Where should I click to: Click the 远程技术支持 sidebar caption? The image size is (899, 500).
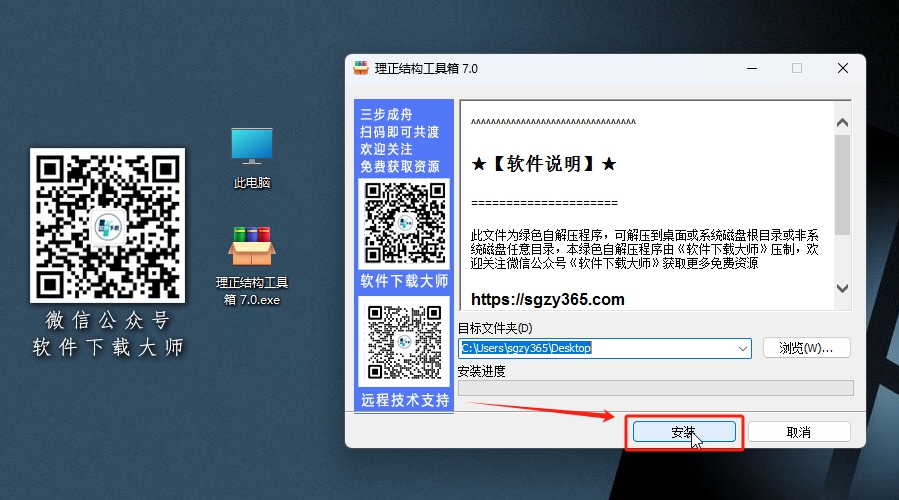tap(405, 400)
